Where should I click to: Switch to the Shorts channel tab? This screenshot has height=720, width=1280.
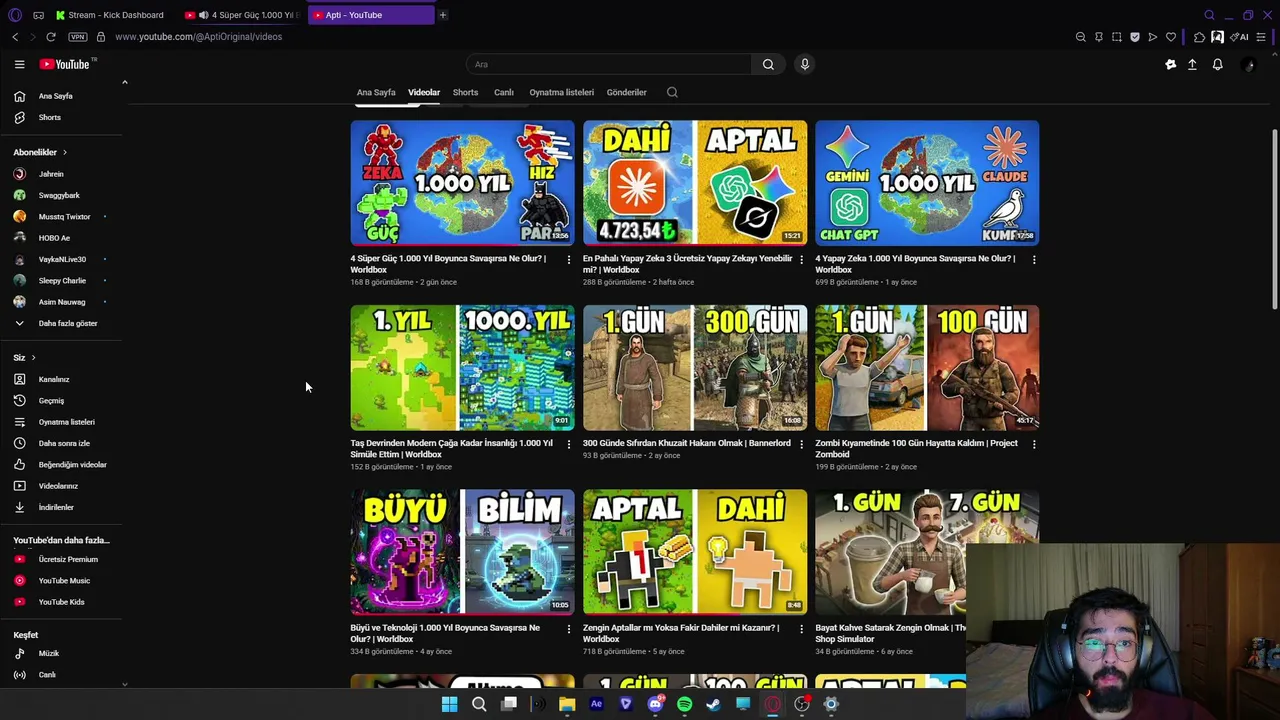pos(465,92)
